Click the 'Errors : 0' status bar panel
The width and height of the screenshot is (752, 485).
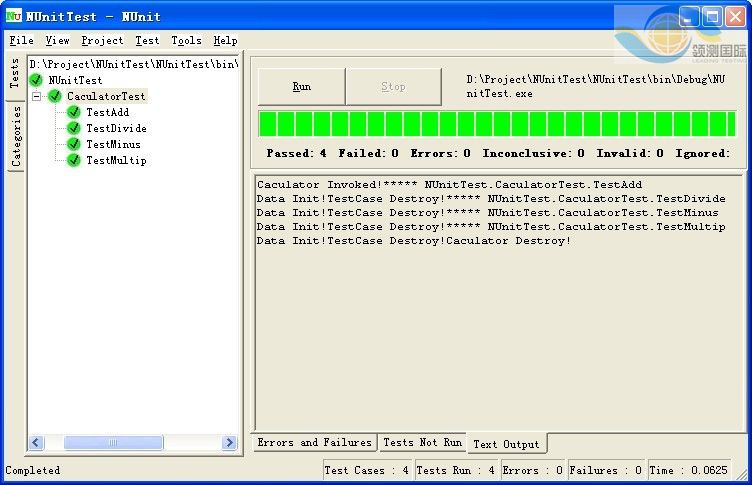click(x=532, y=470)
